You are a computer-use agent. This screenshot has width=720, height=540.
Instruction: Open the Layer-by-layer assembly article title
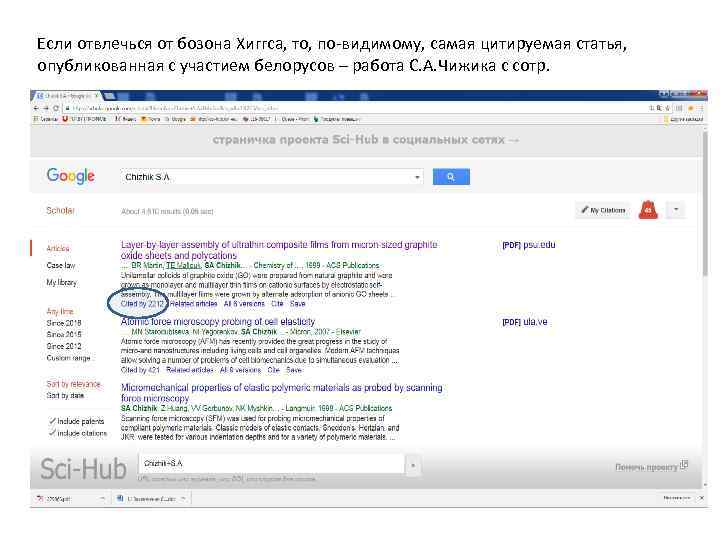(279, 250)
